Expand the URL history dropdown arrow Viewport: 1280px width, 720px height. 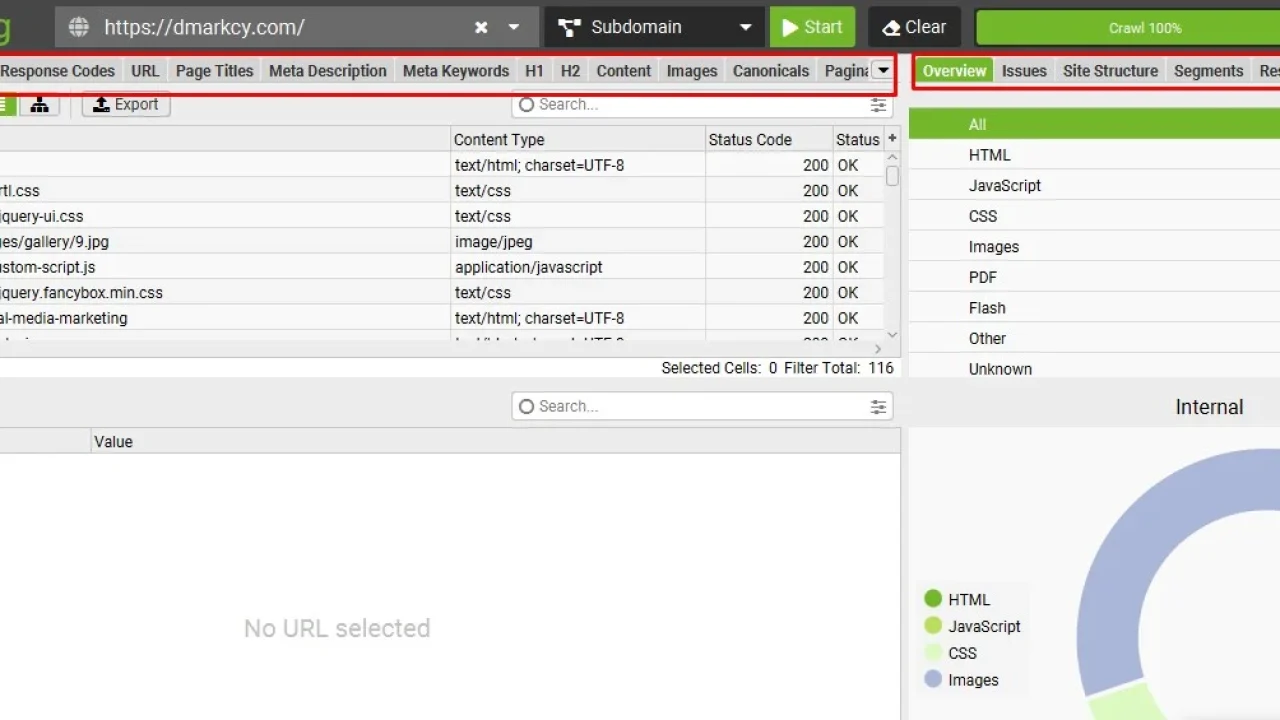[514, 27]
